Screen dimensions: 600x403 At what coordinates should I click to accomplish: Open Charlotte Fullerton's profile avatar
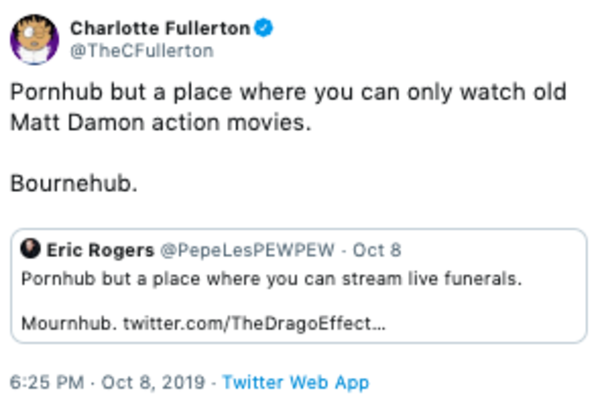34,40
